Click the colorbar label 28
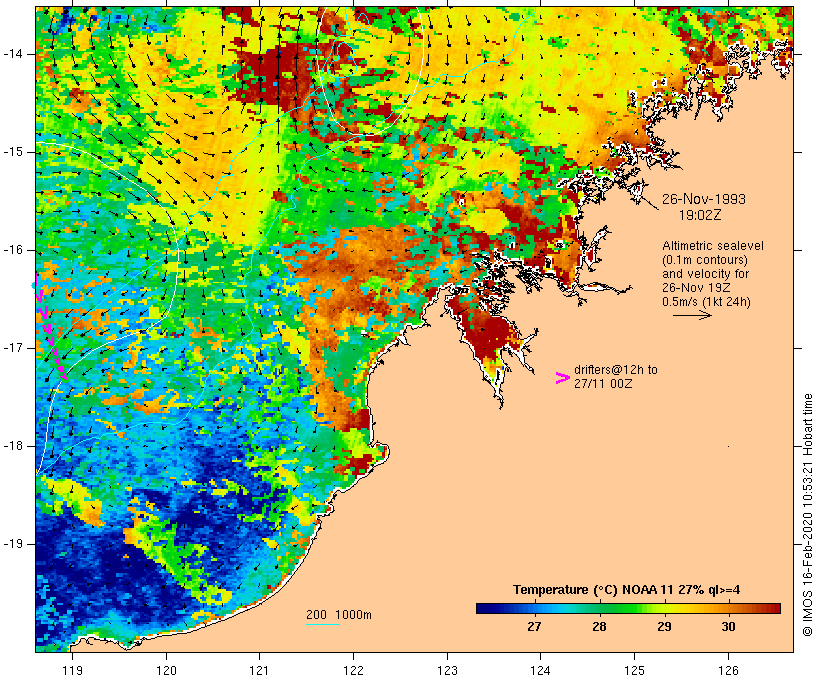The image size is (820, 680). [x=599, y=626]
